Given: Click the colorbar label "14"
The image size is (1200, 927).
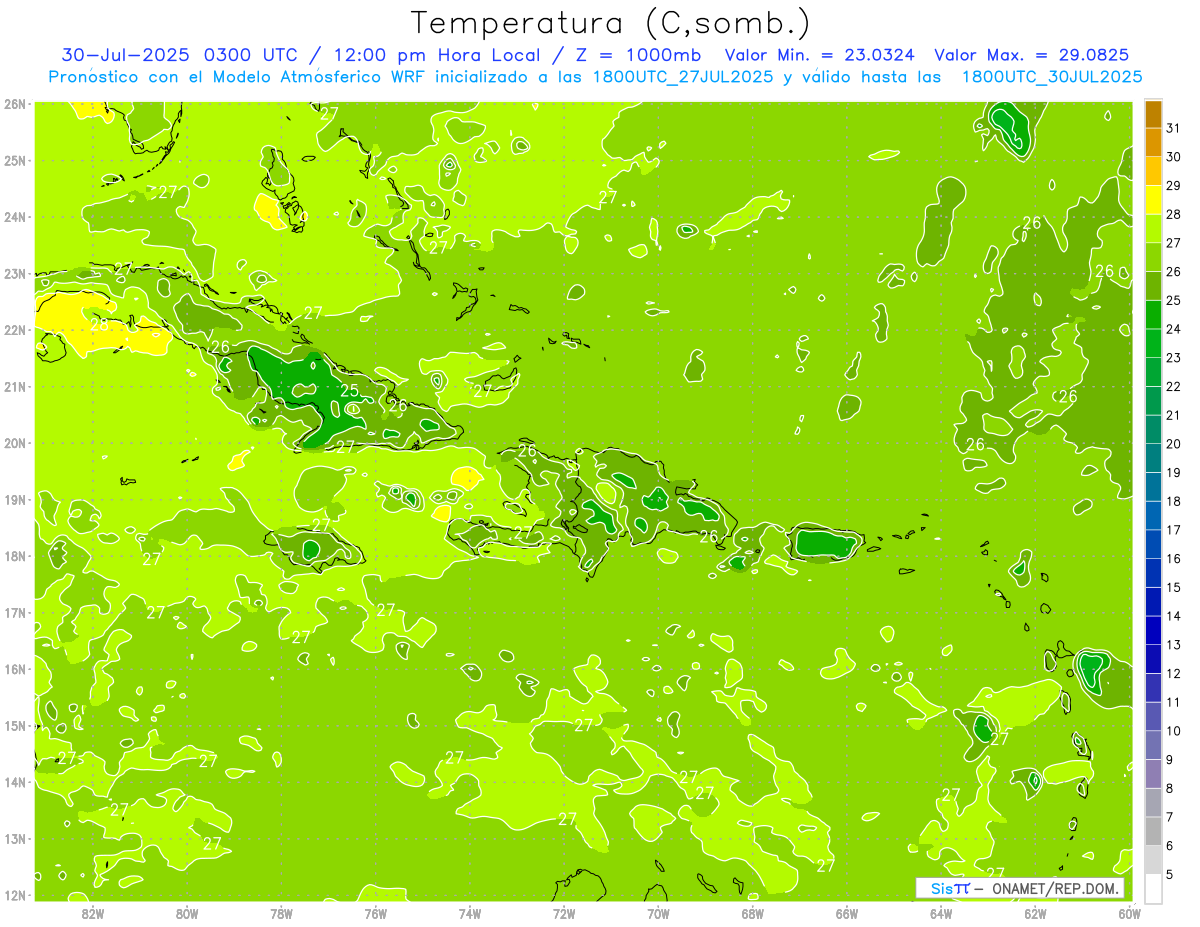Looking at the screenshot, I should pos(1174,616).
